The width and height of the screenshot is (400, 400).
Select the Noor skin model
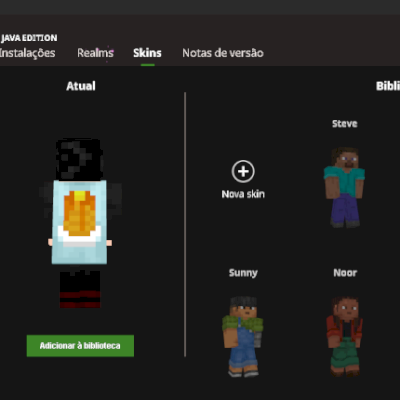pos(345,337)
